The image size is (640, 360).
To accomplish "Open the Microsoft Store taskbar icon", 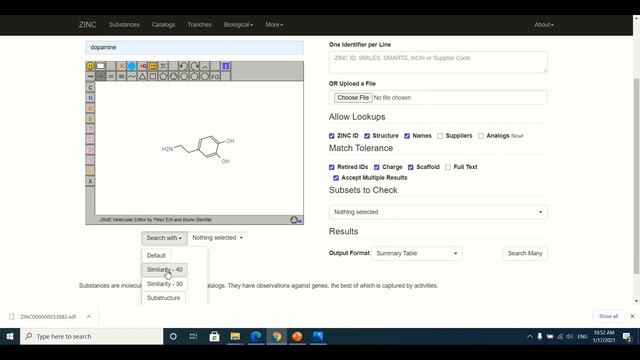I will 214,336.
